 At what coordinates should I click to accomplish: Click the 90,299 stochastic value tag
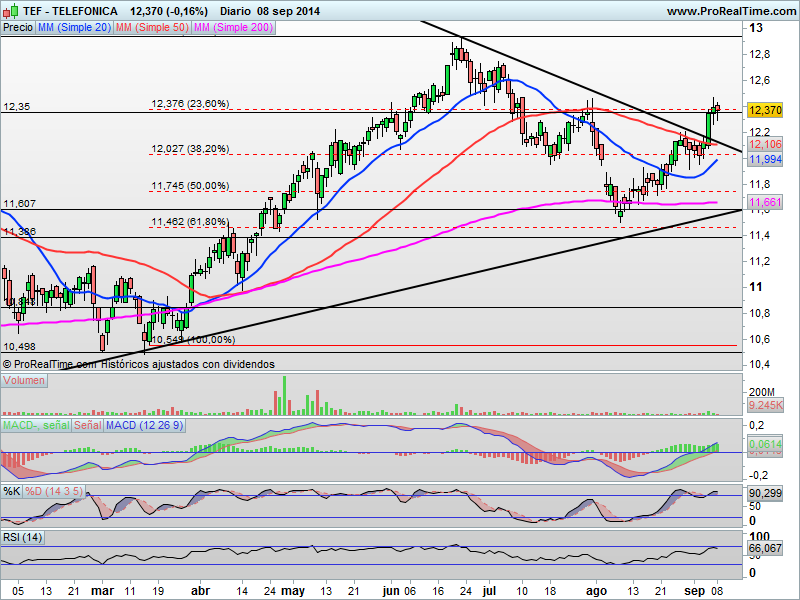click(765, 493)
